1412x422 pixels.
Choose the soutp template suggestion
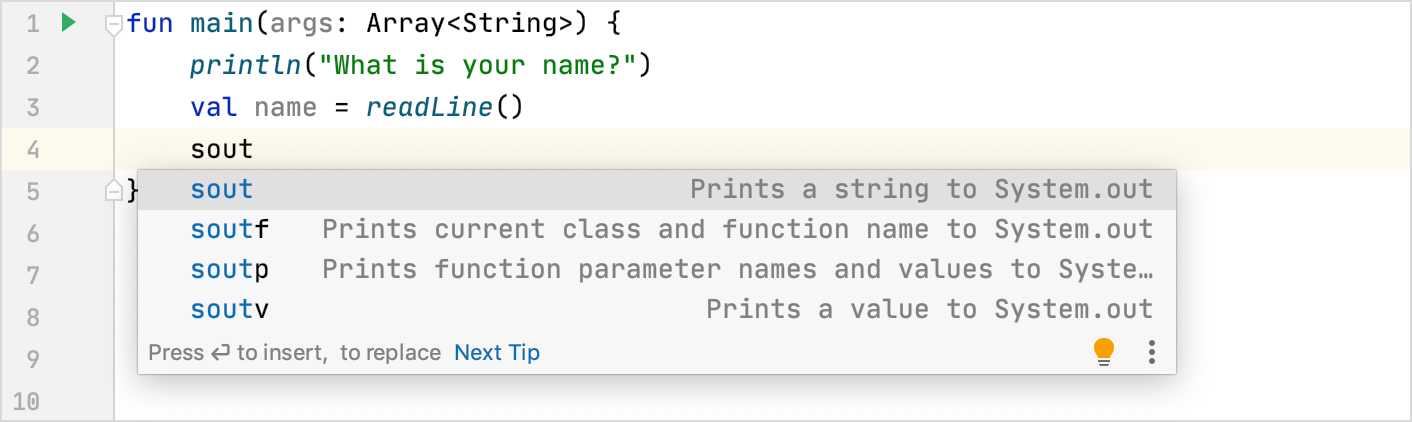(230, 270)
